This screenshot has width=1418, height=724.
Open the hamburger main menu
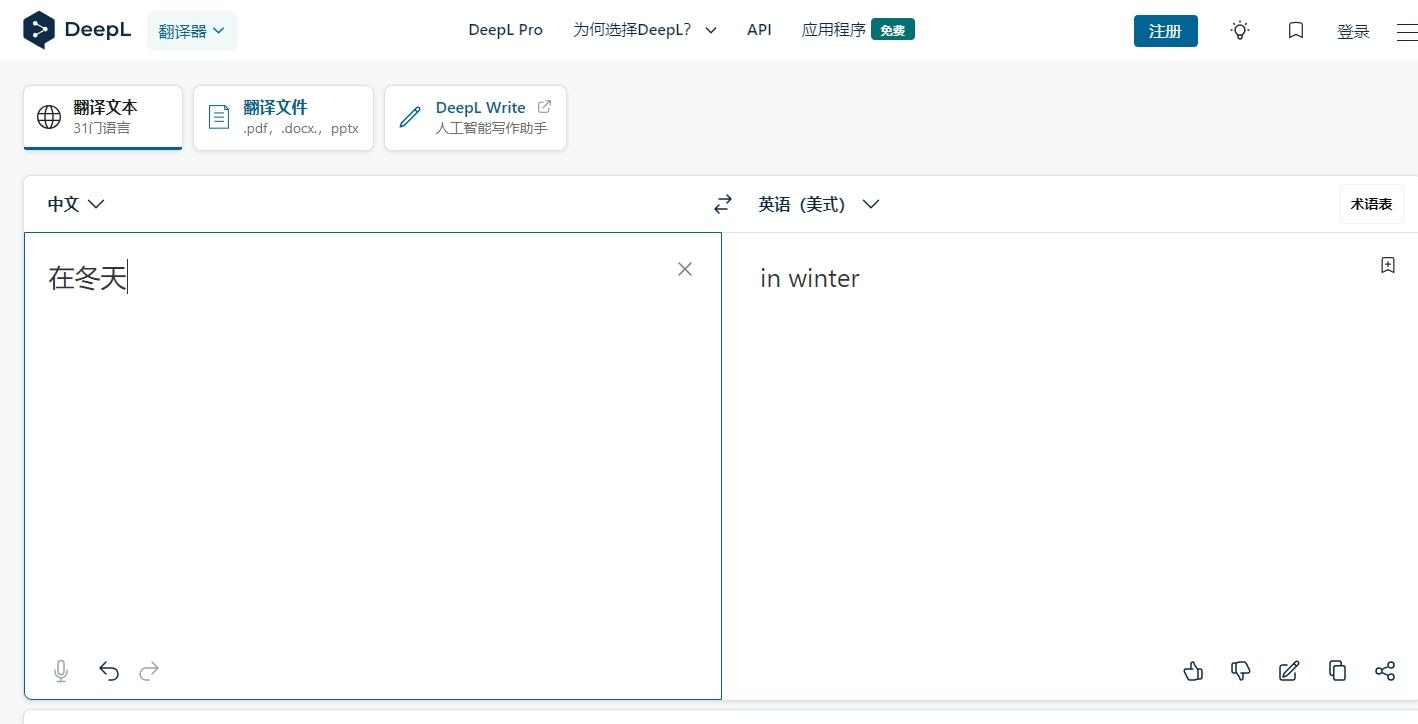coord(1407,32)
